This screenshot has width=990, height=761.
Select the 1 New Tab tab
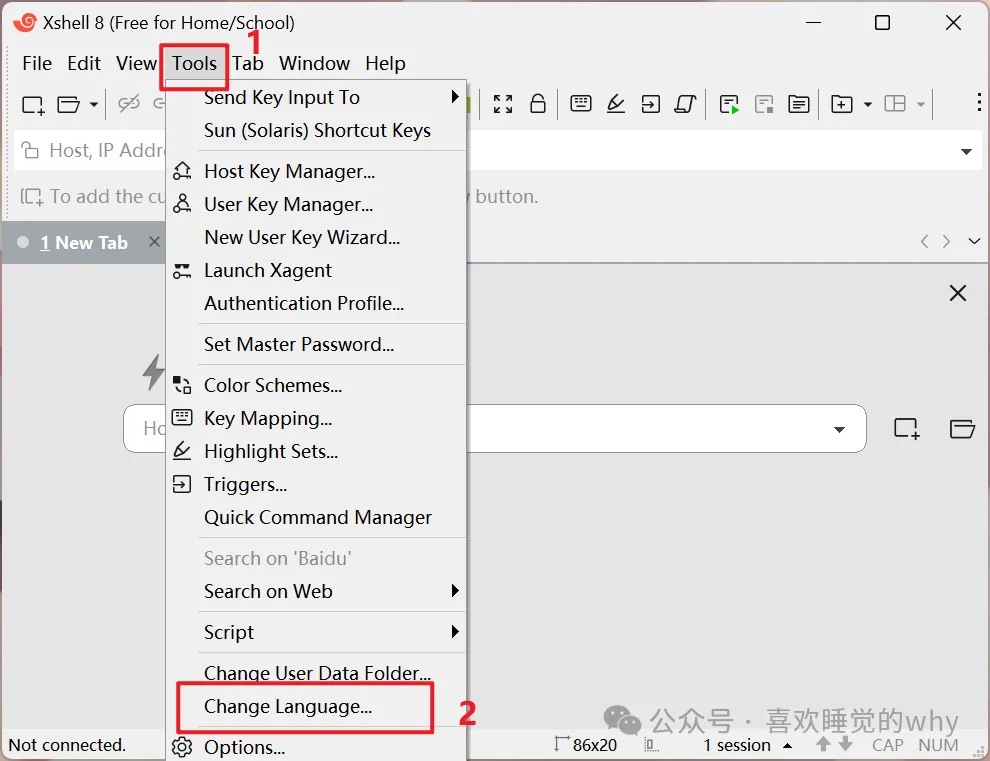pos(83,243)
